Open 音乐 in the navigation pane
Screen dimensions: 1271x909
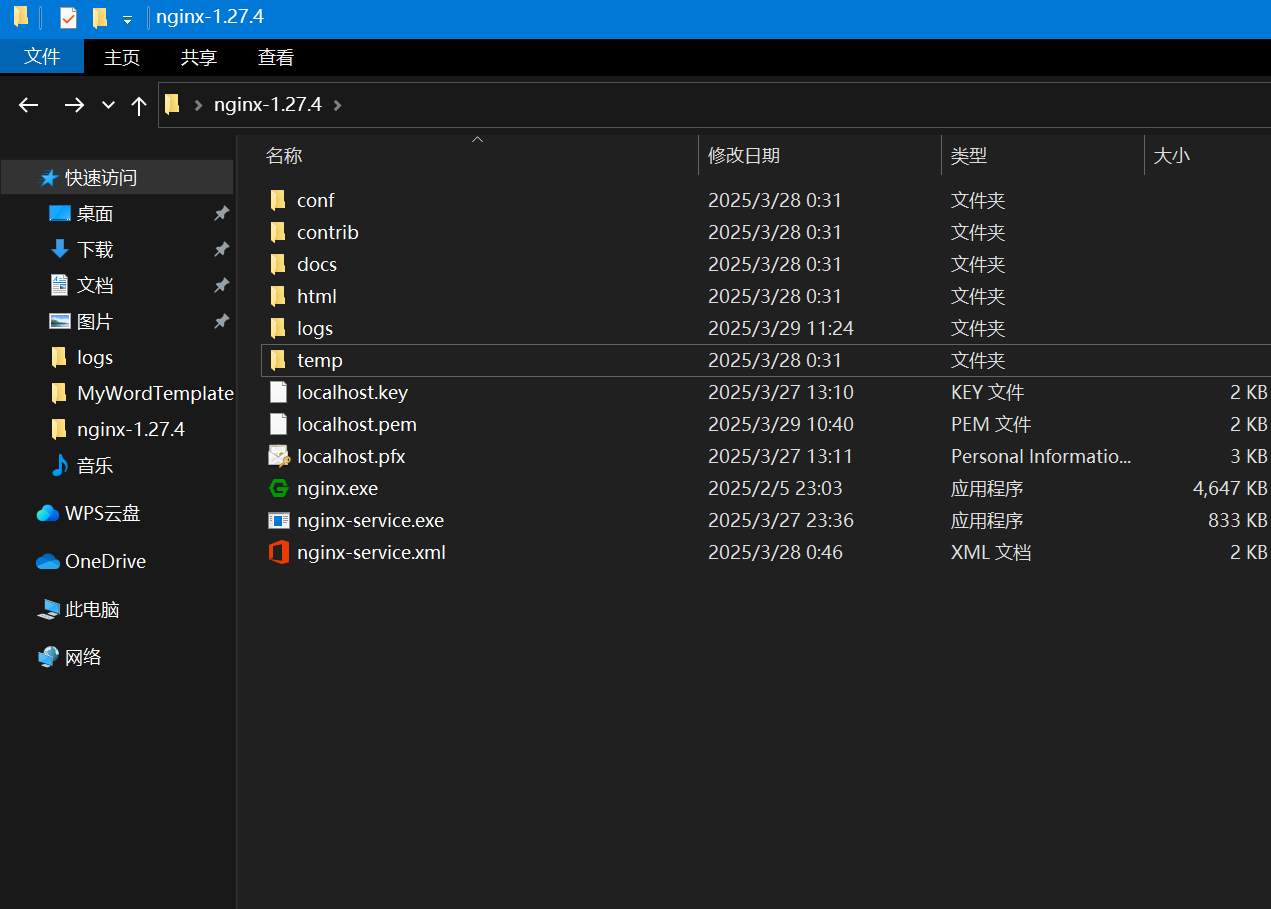(x=95, y=465)
